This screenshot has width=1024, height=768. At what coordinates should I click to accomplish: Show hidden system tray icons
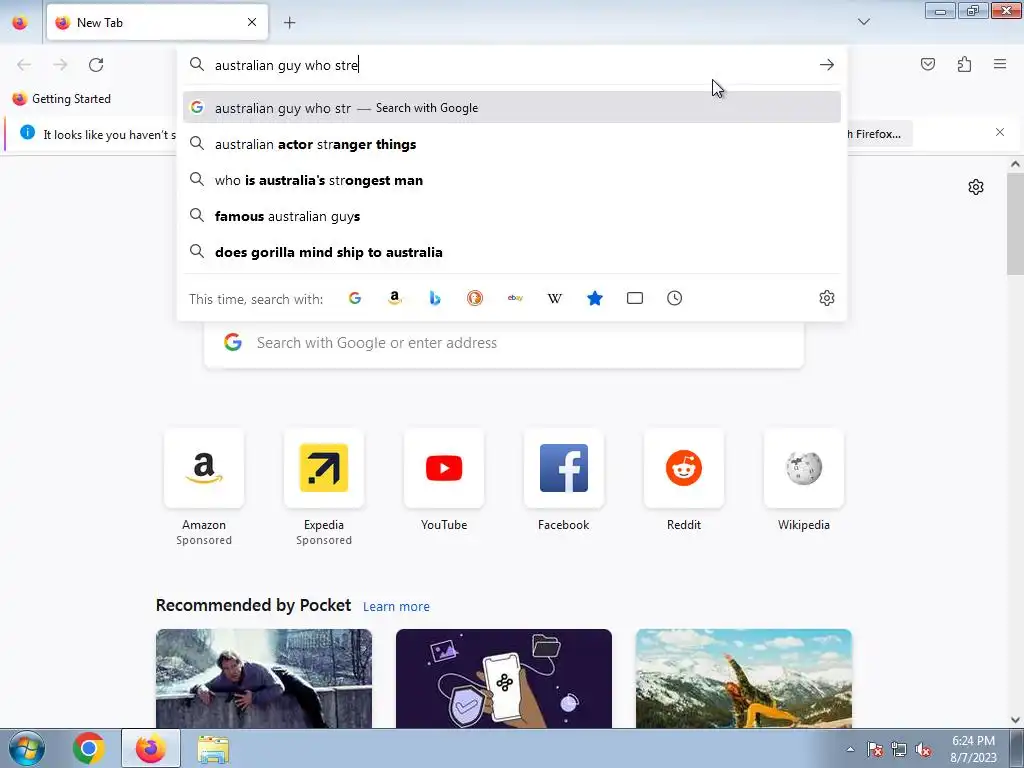850,749
